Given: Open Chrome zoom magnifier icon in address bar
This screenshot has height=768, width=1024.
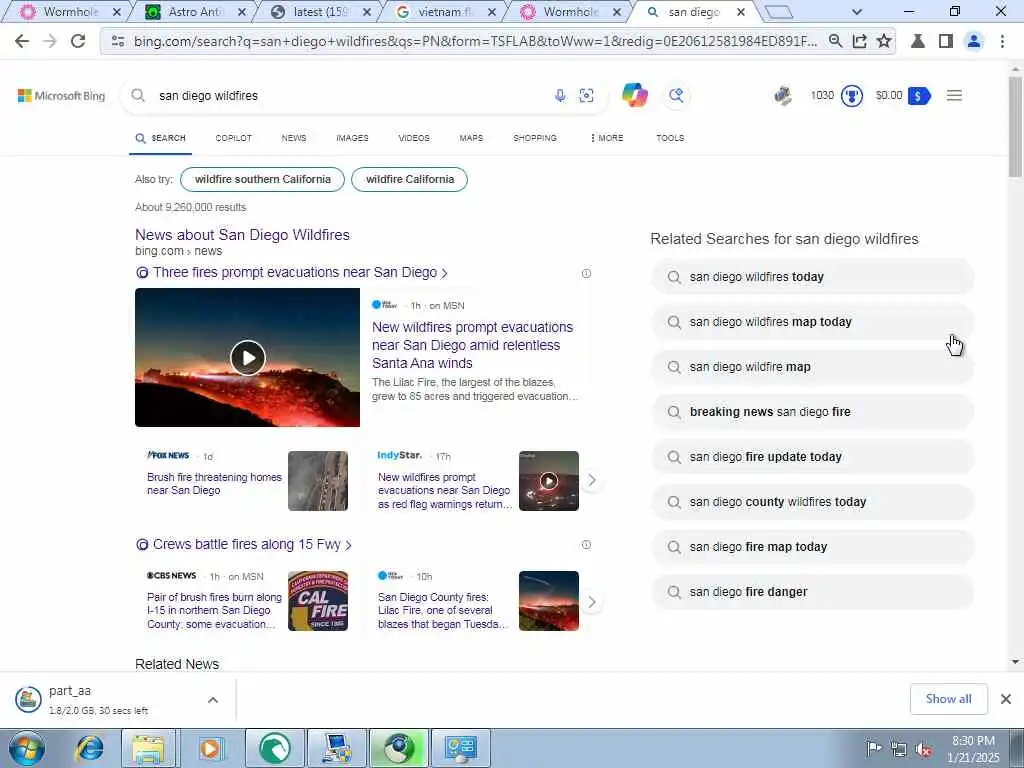Looking at the screenshot, I should [x=835, y=41].
